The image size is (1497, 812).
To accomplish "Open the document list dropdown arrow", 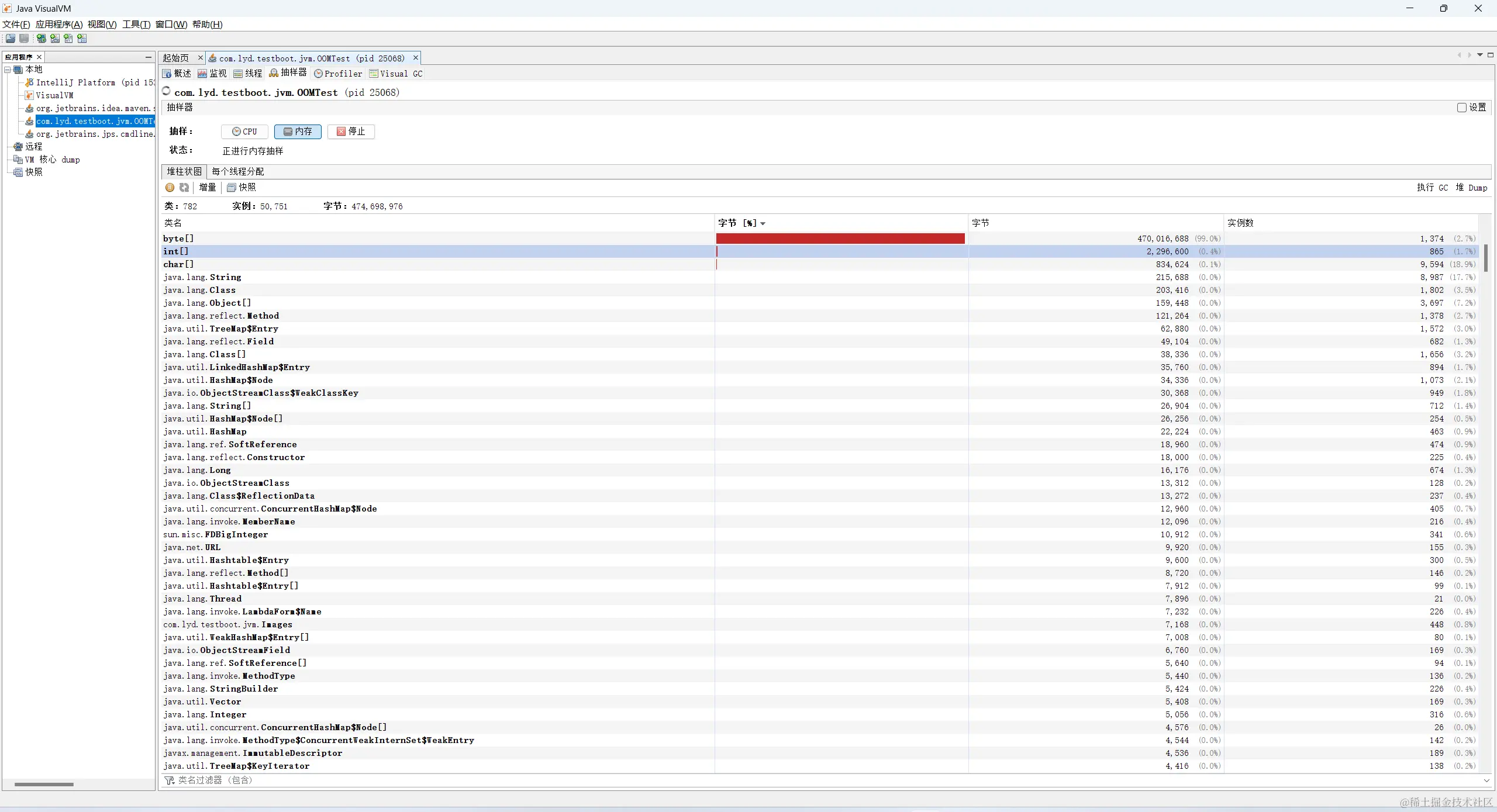I will coord(1479,55).
